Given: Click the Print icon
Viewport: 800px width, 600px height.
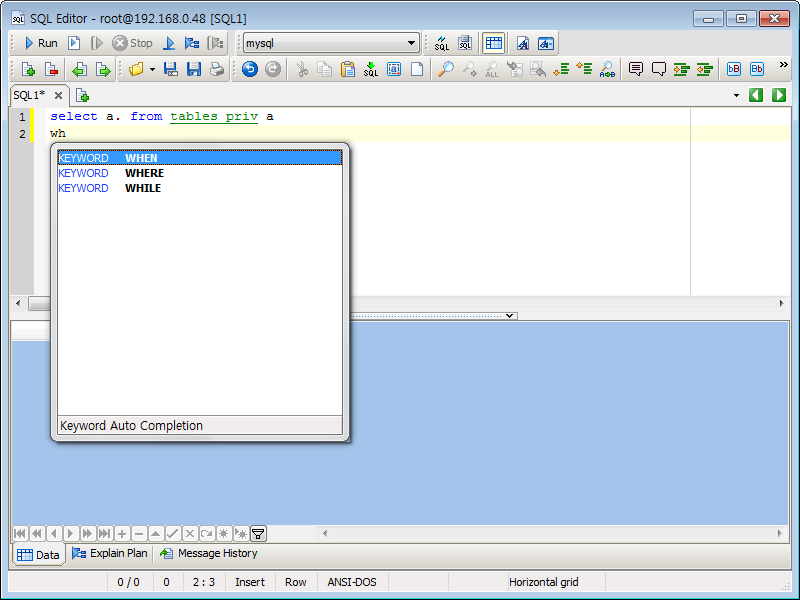Looking at the screenshot, I should pyautogui.click(x=217, y=69).
